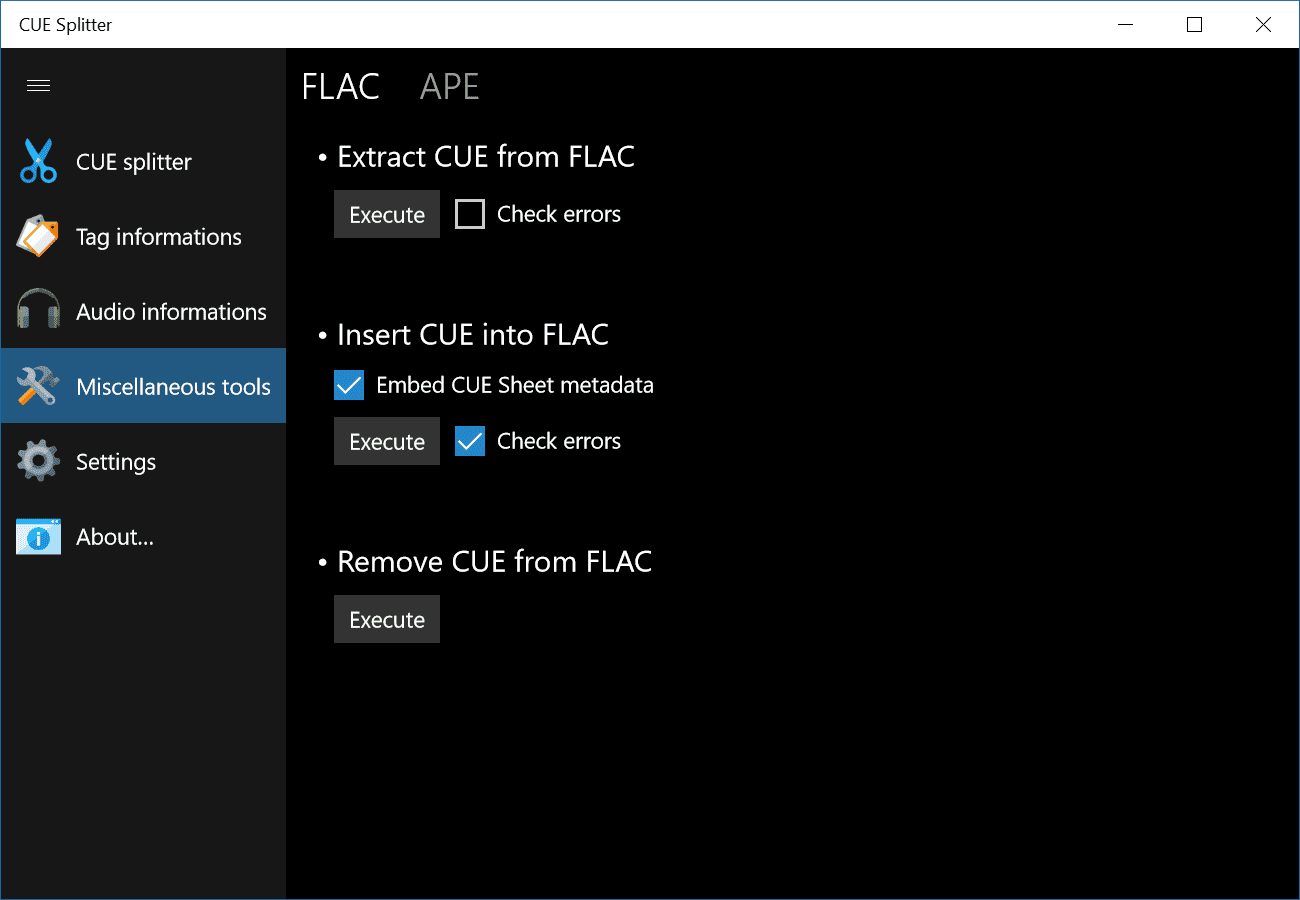1300x900 pixels.
Task: Execute Extract CUE from FLAC
Action: 387,214
